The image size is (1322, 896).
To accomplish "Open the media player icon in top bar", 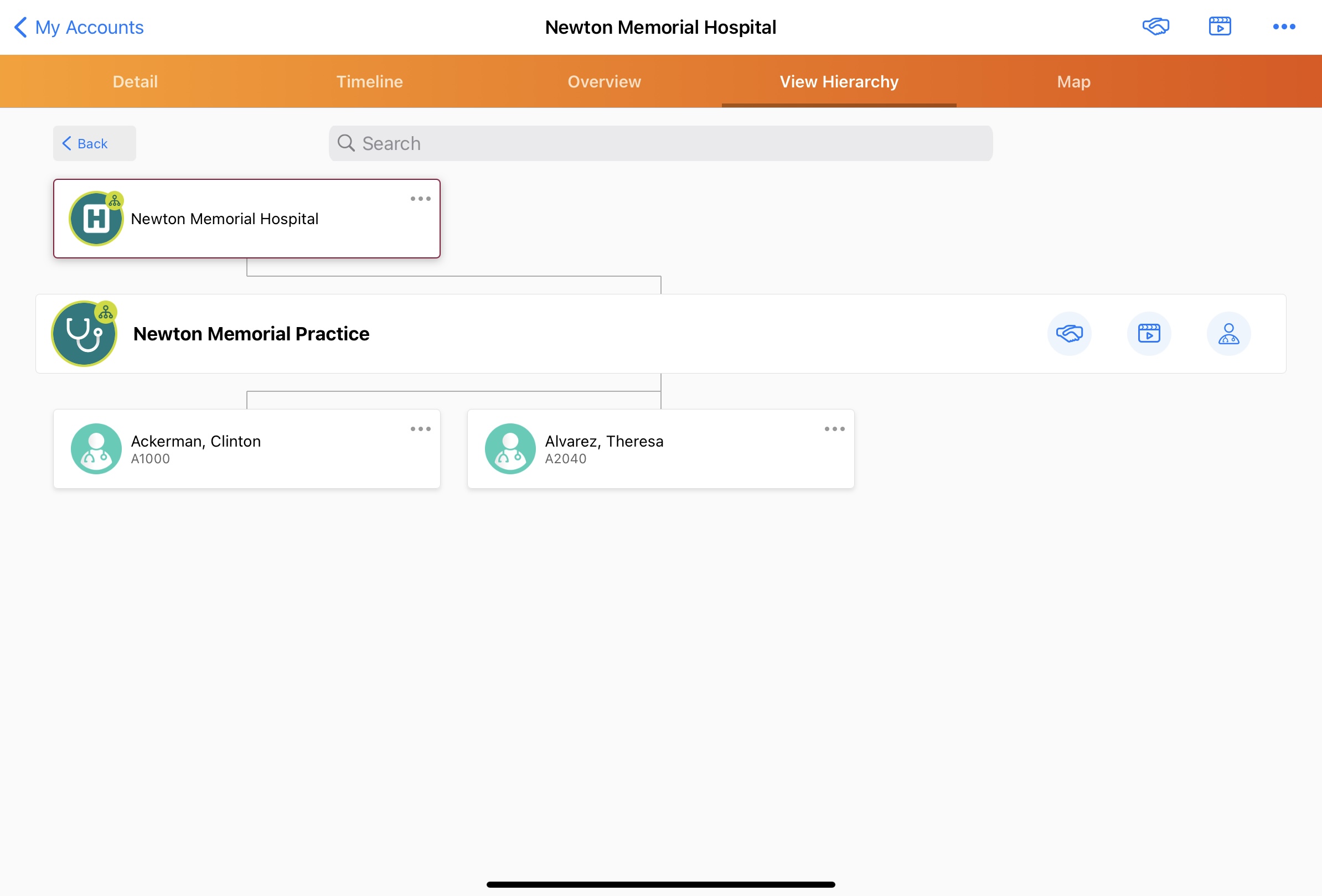I will click(x=1220, y=27).
